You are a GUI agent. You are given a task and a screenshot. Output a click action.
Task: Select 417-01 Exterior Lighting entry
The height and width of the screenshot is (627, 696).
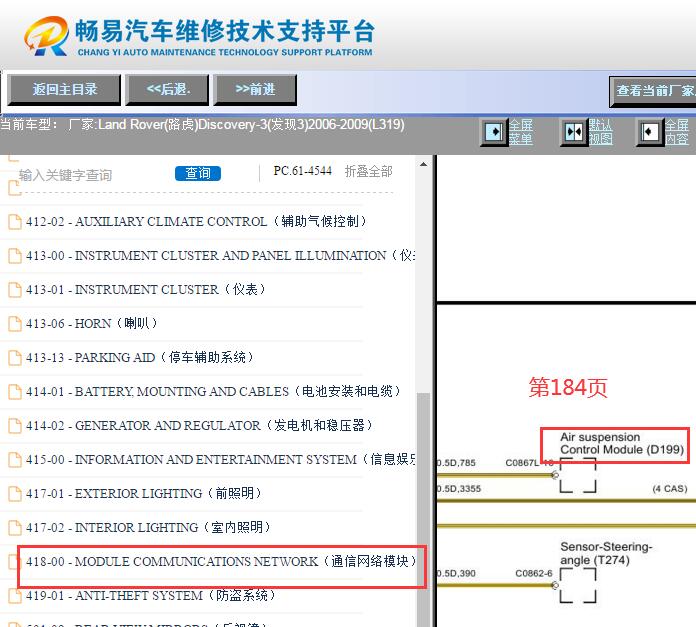pos(143,493)
